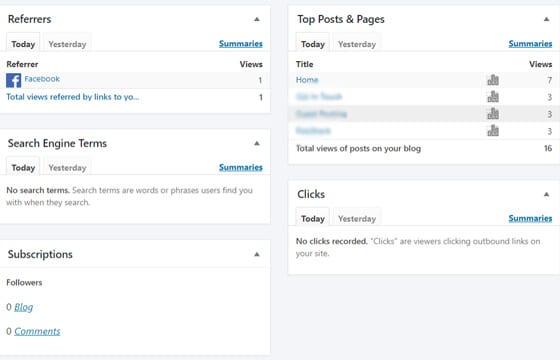
Task: Switch Clicks panel to Yesterday tab
Action: (357, 219)
